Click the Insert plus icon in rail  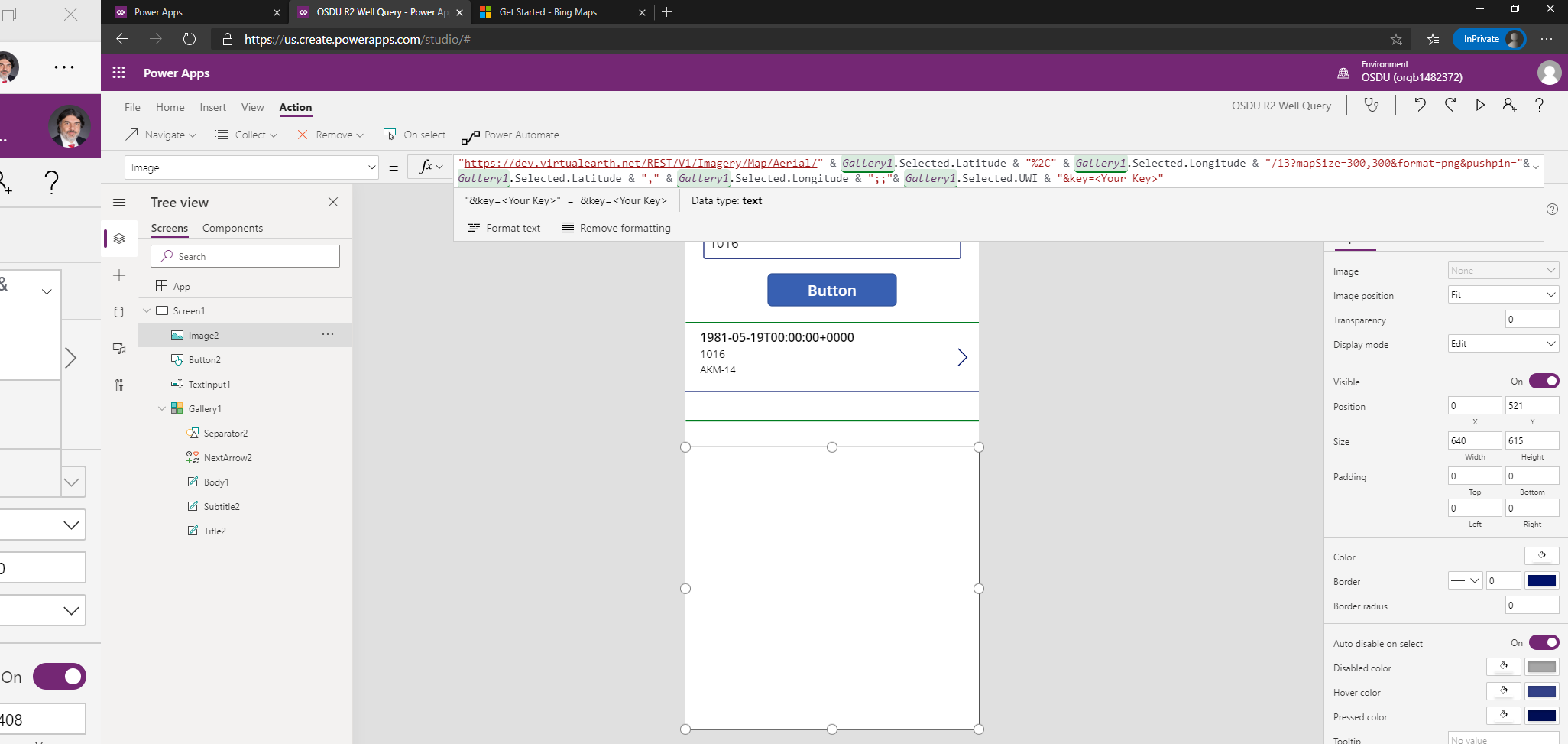pos(119,275)
